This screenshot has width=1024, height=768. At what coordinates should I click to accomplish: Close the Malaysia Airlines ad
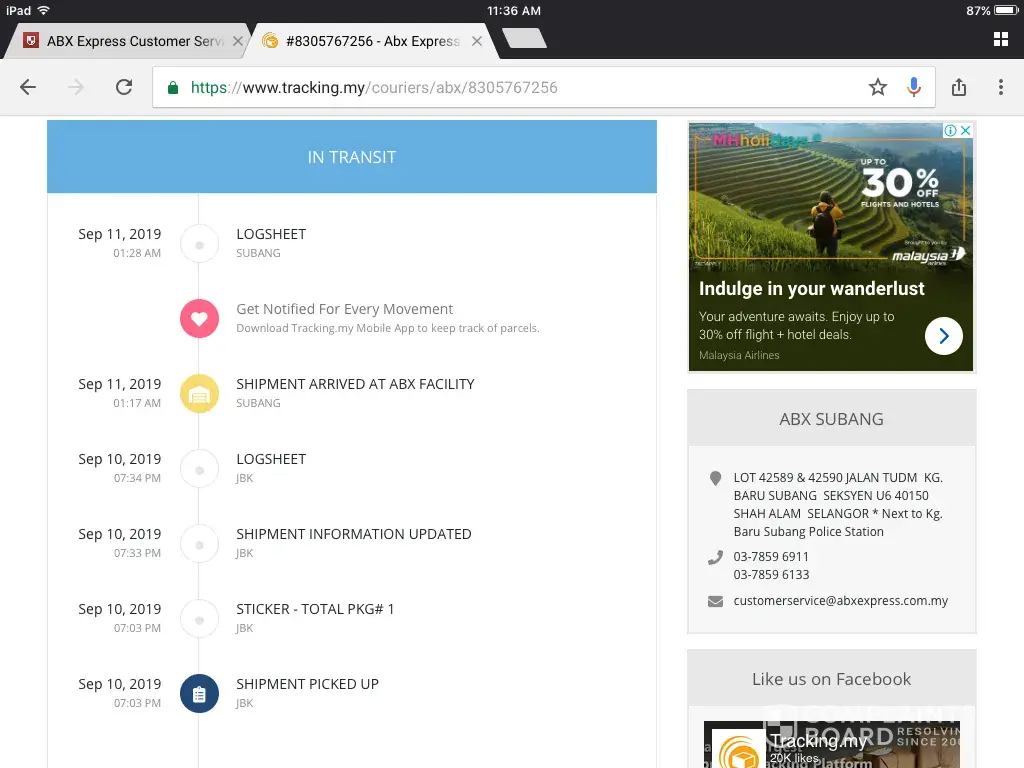pos(966,130)
